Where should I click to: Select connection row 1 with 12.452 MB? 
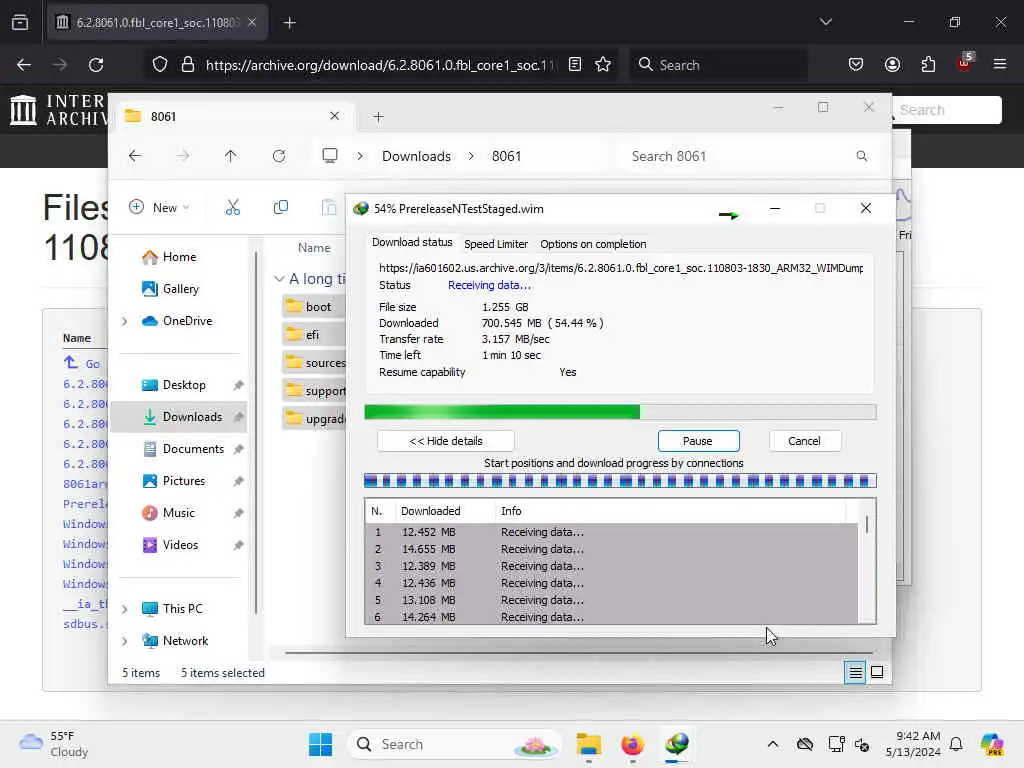[611, 532]
